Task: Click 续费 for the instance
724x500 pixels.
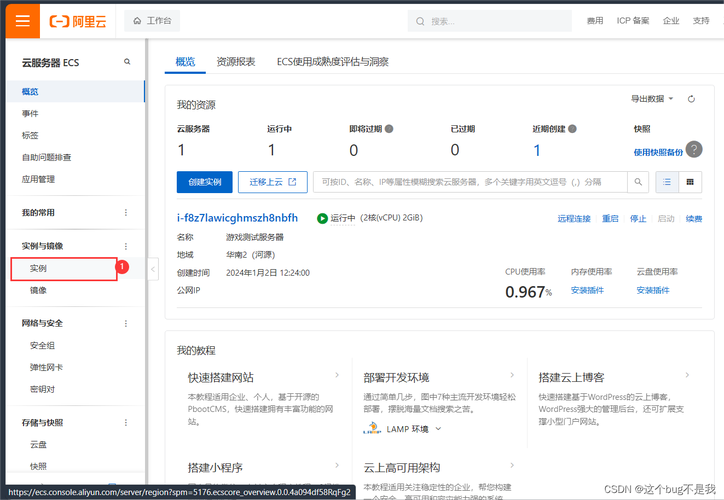Action: tap(694, 219)
